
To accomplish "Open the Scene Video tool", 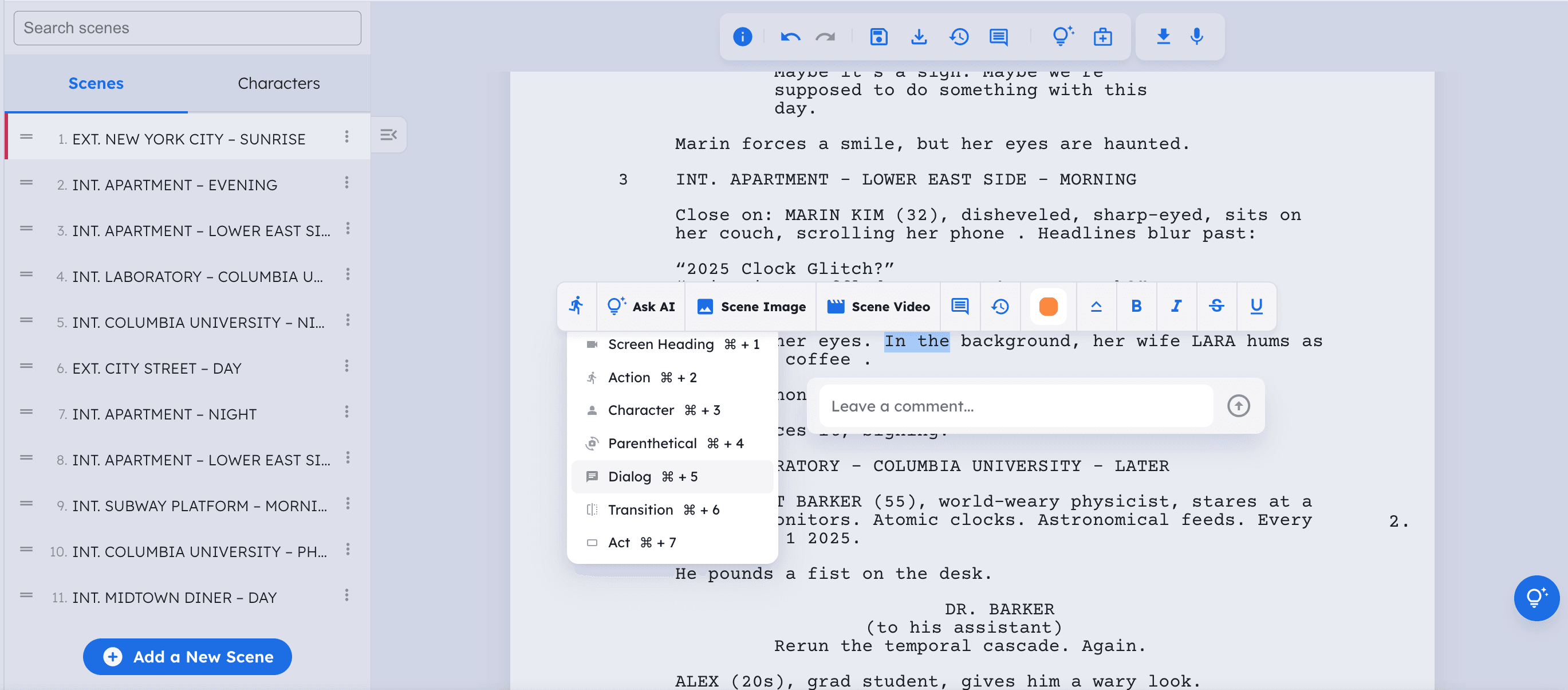I will [x=878, y=307].
